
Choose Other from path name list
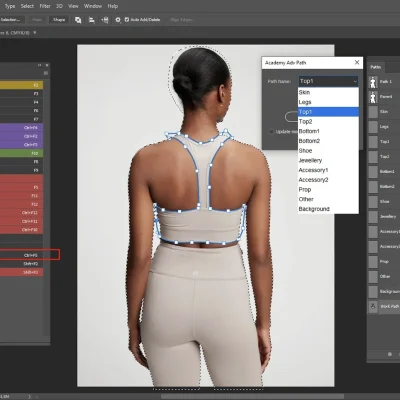tap(328, 199)
